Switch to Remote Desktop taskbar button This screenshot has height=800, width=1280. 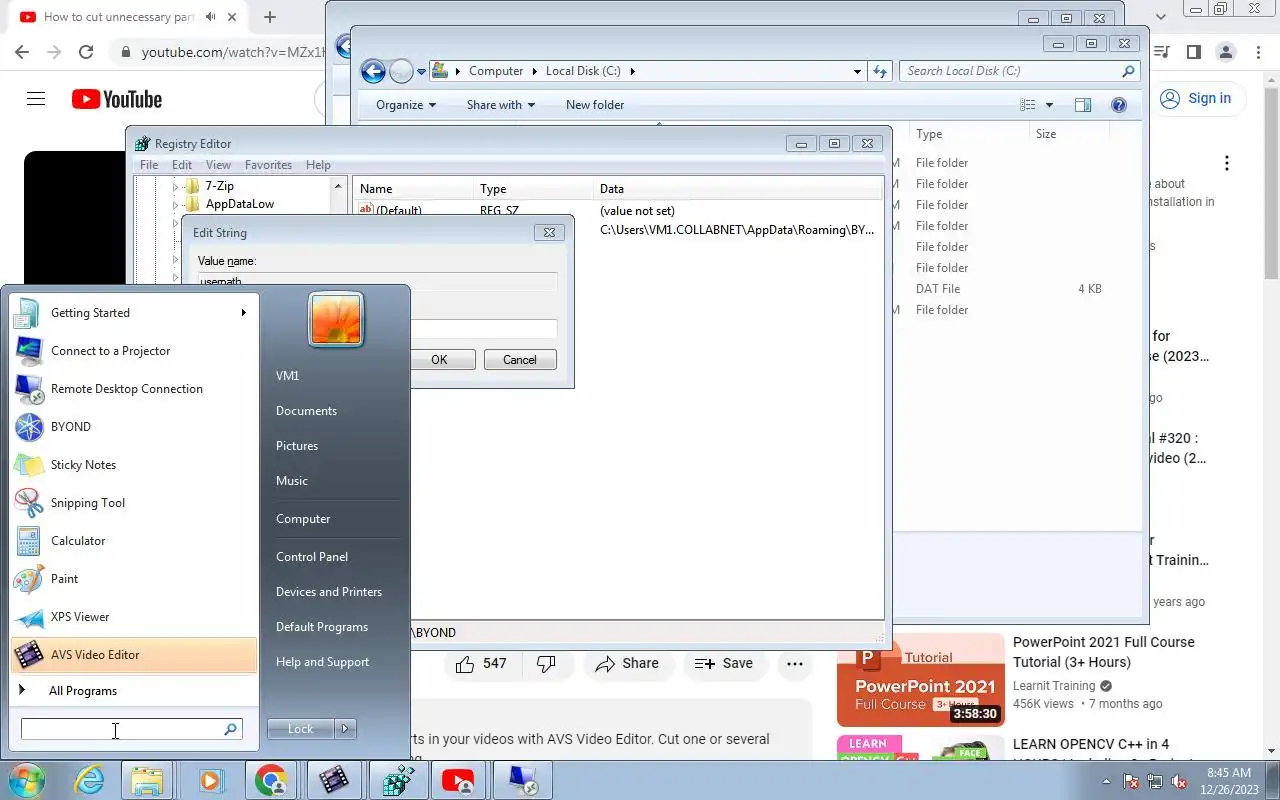[x=520, y=780]
